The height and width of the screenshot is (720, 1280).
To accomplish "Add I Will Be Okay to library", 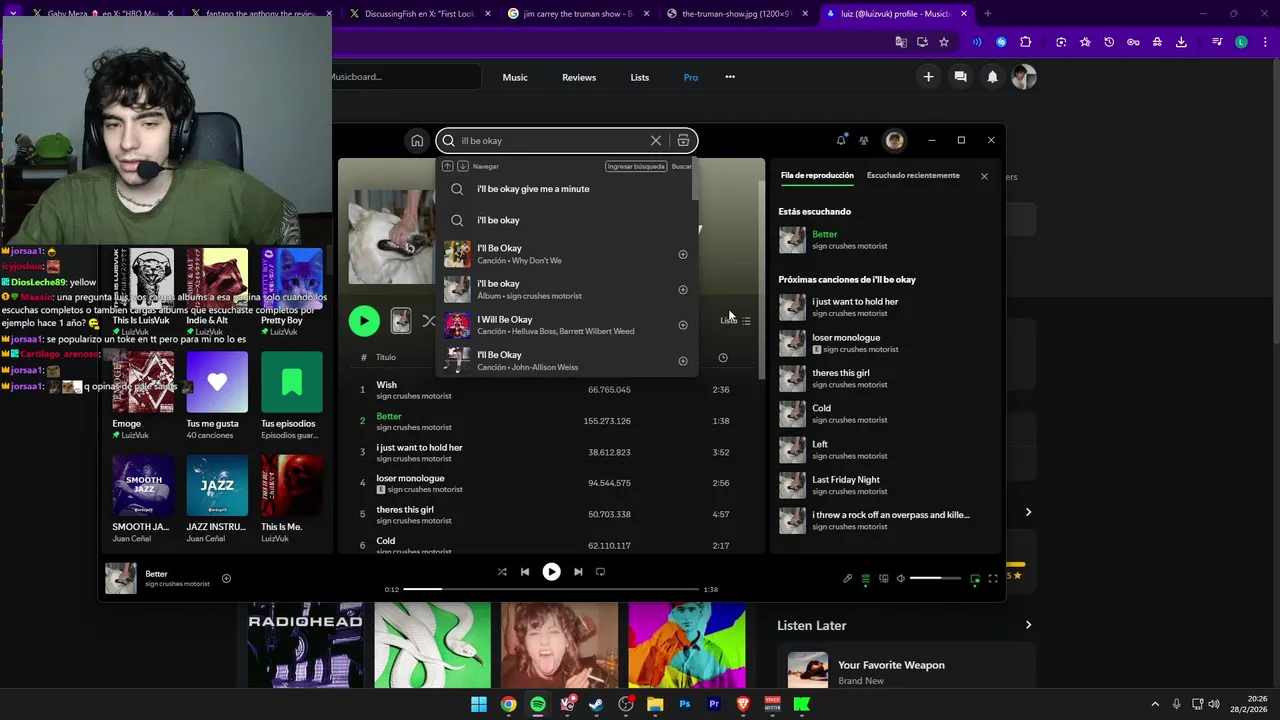I will 683,325.
